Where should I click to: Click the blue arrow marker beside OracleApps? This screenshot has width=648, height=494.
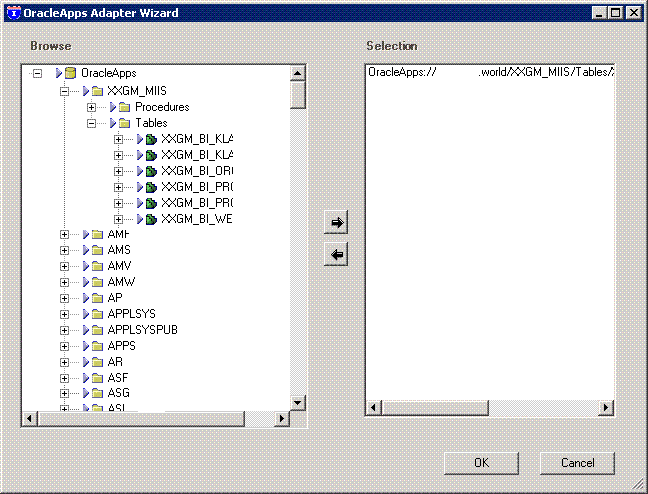(x=59, y=73)
